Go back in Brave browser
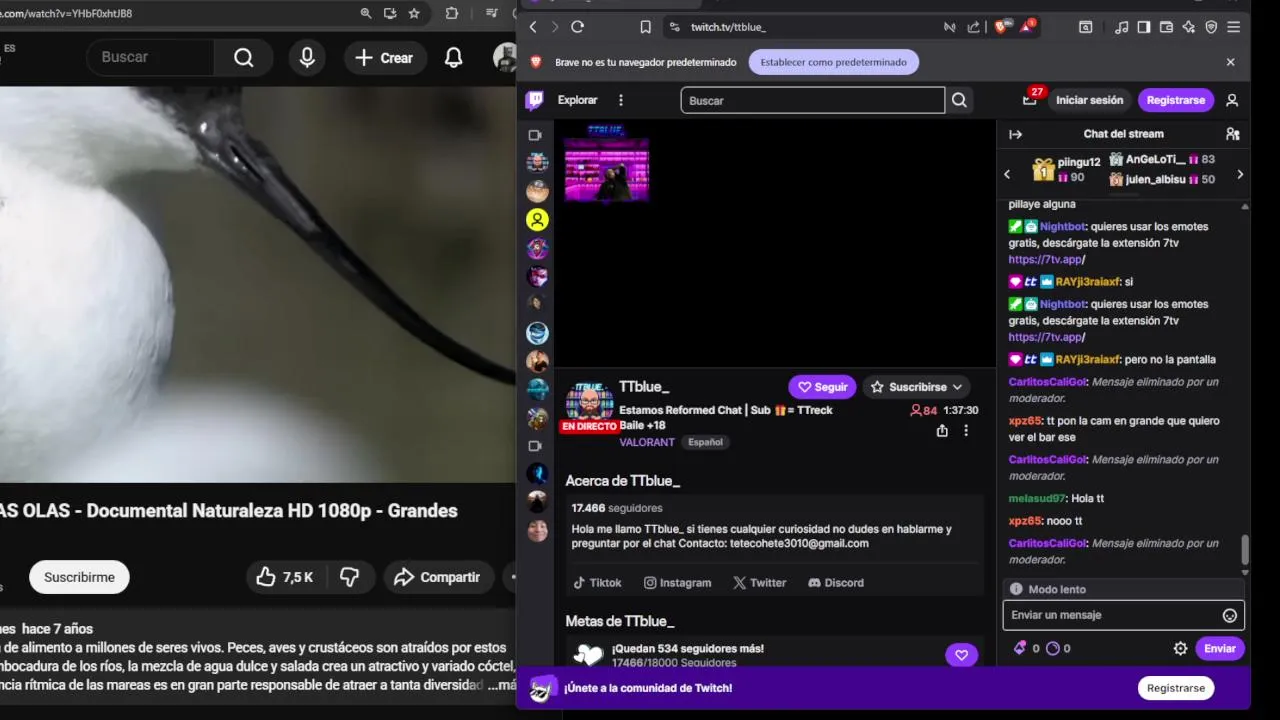Image resolution: width=1280 pixels, height=720 pixels. click(x=532, y=27)
